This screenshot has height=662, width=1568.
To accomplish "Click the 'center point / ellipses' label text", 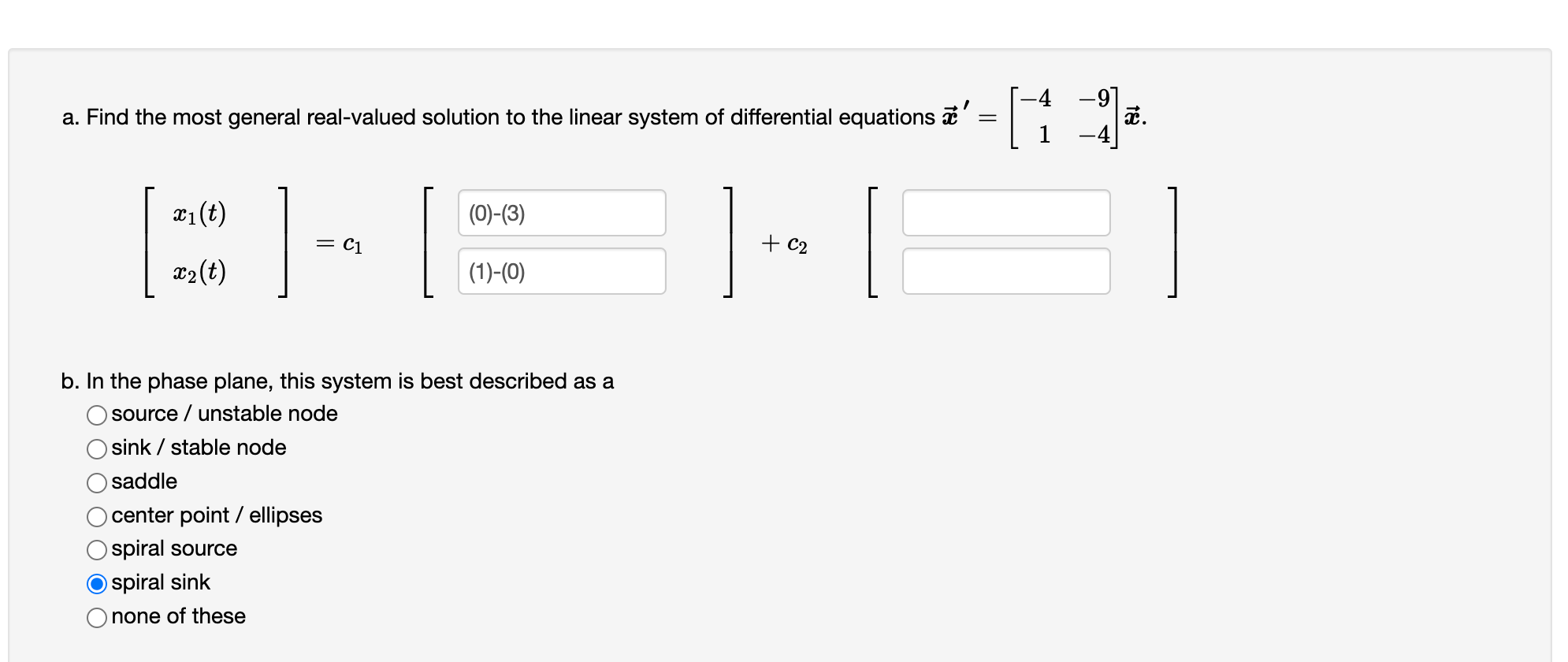I will click(217, 515).
